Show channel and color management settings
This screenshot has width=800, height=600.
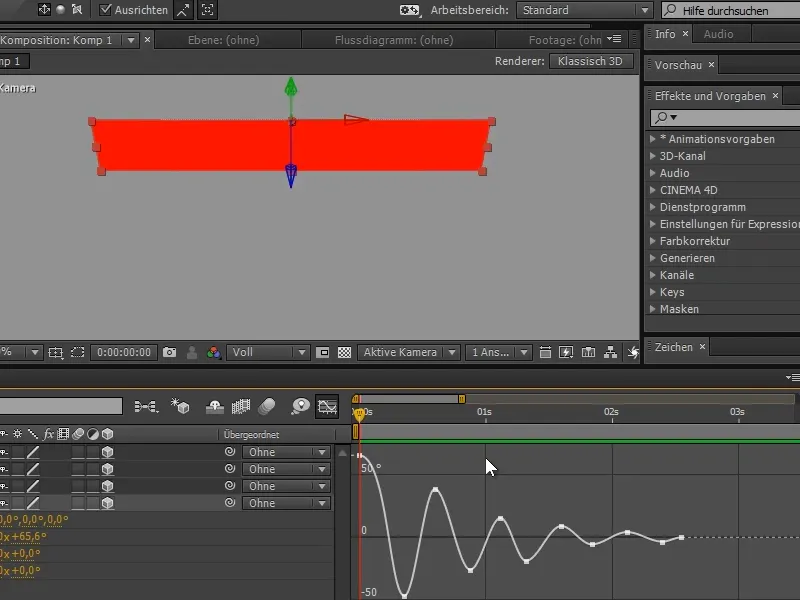pos(212,351)
